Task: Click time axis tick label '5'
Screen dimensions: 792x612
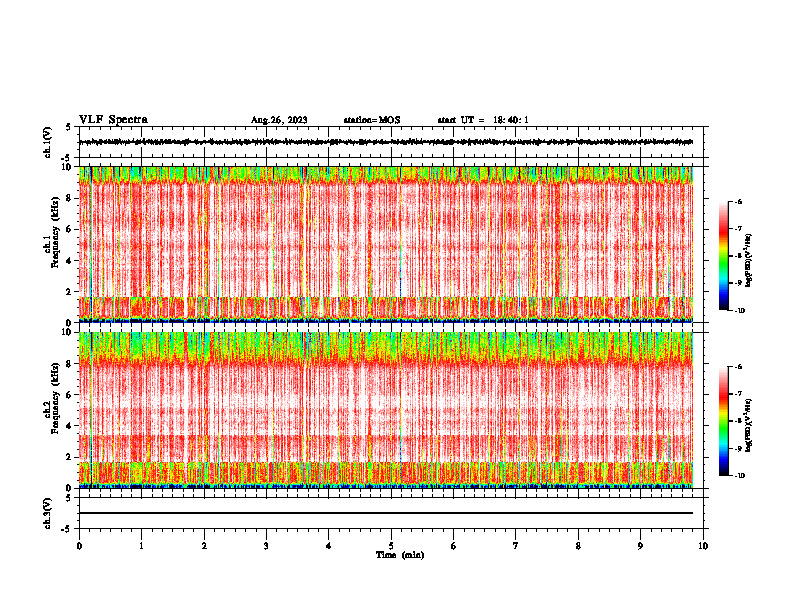Action: [391, 546]
